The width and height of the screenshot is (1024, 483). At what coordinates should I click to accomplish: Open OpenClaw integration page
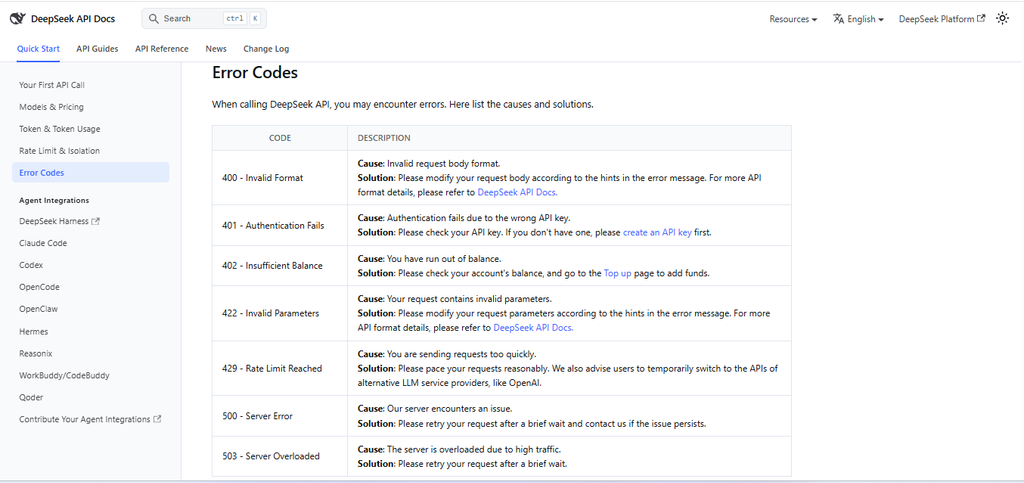pos(39,309)
